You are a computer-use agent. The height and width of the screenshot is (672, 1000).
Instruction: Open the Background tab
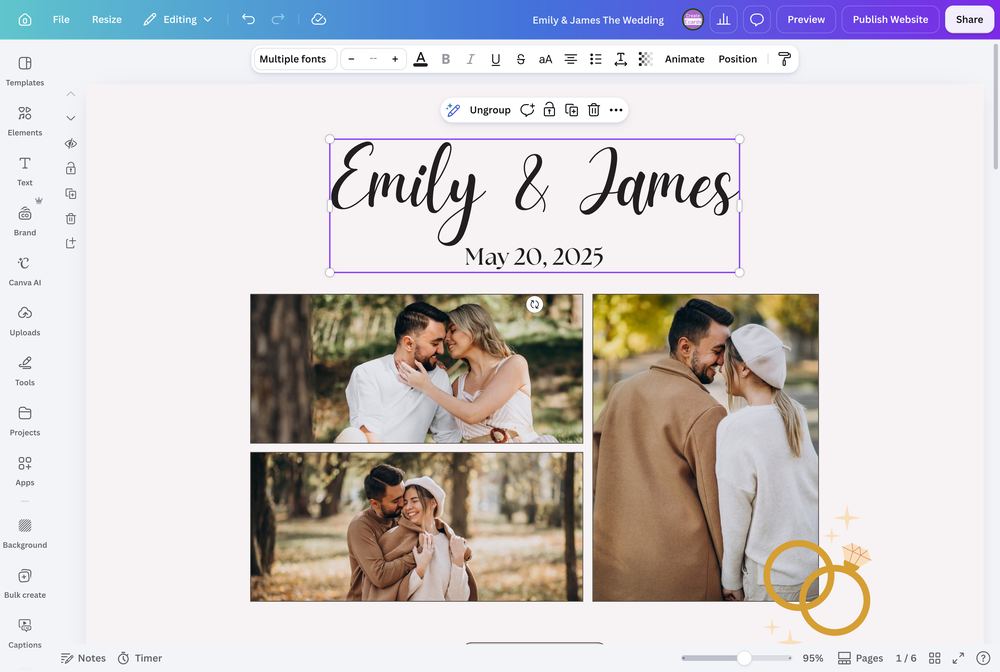tap(25, 534)
